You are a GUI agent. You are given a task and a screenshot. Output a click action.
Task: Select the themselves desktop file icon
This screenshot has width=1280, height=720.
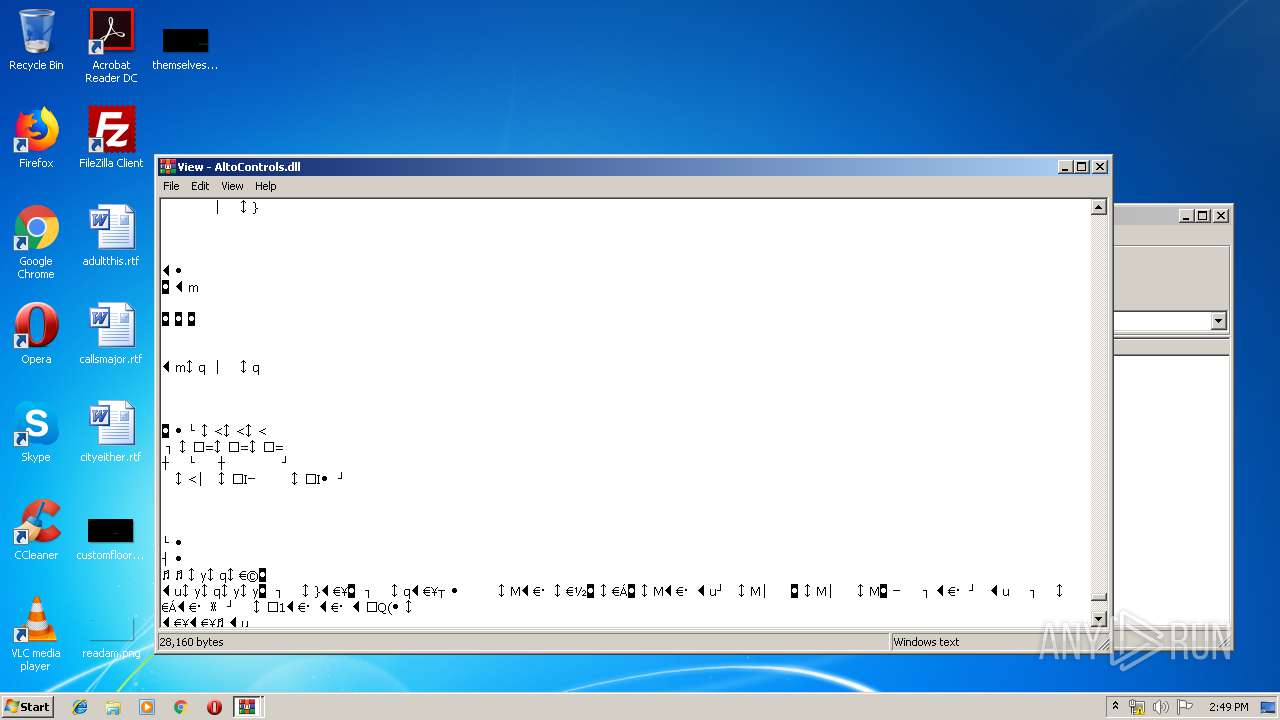click(185, 48)
